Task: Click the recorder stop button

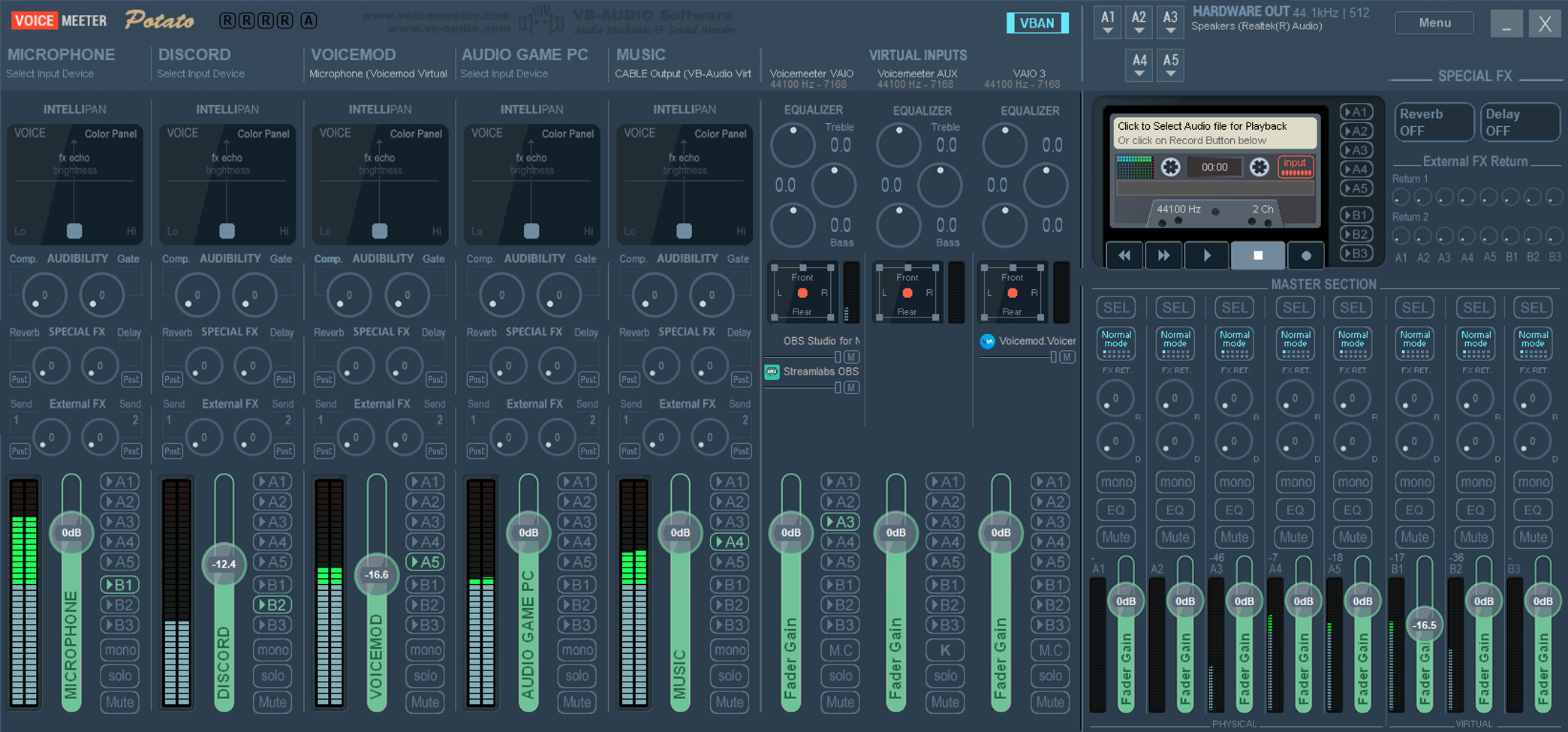Action: 1258,255
